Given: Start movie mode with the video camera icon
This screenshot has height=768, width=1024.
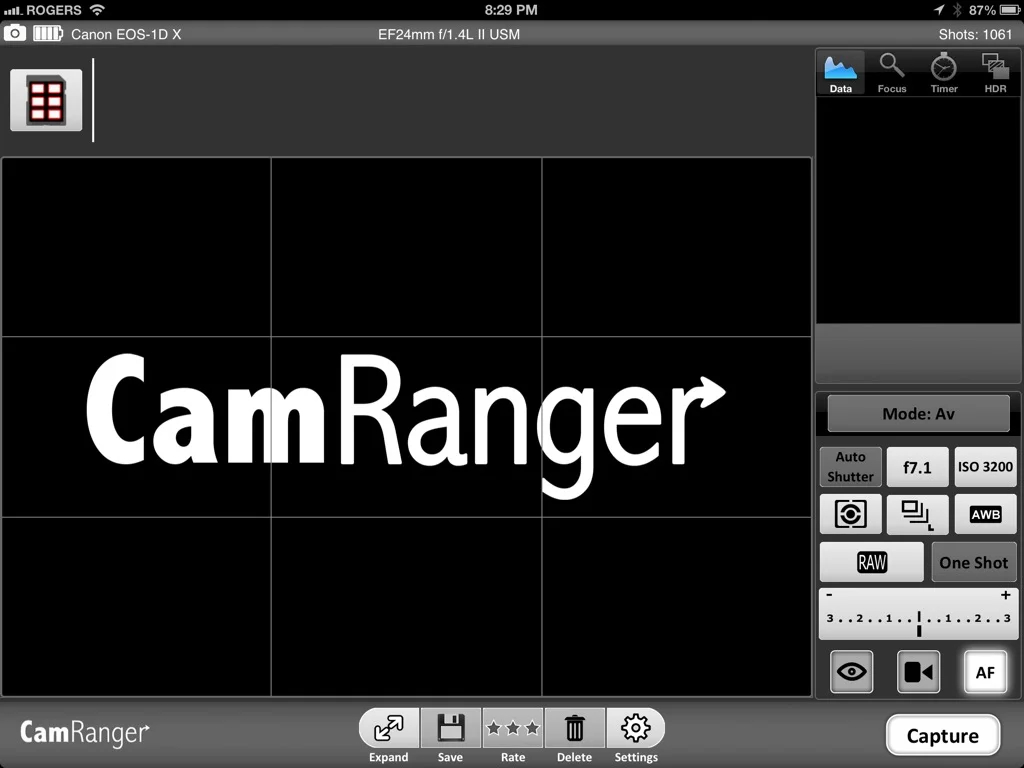Looking at the screenshot, I should click(x=918, y=671).
